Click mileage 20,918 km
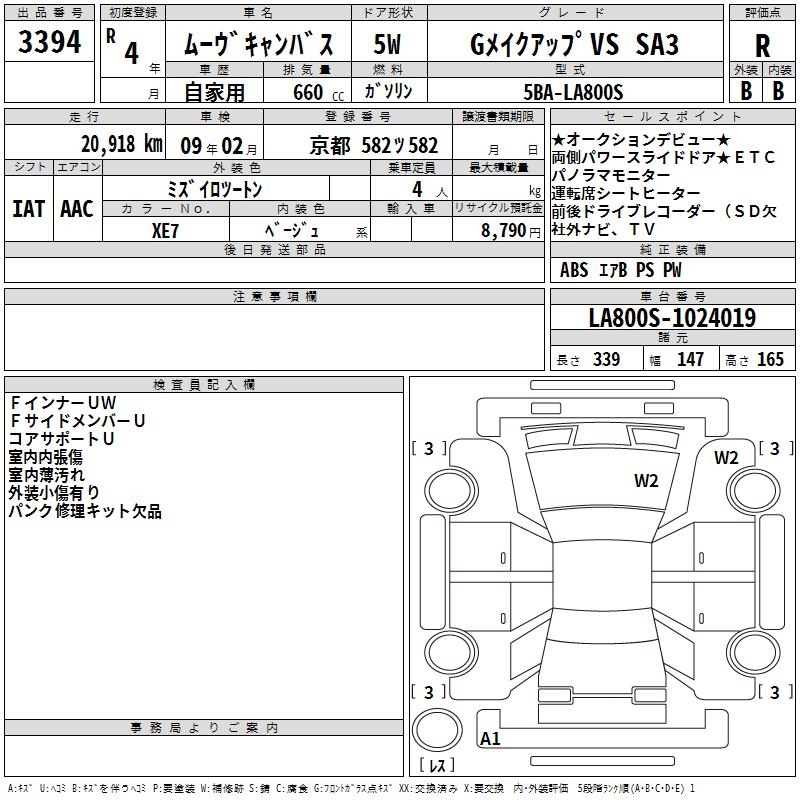800x800 pixels. (x=122, y=144)
